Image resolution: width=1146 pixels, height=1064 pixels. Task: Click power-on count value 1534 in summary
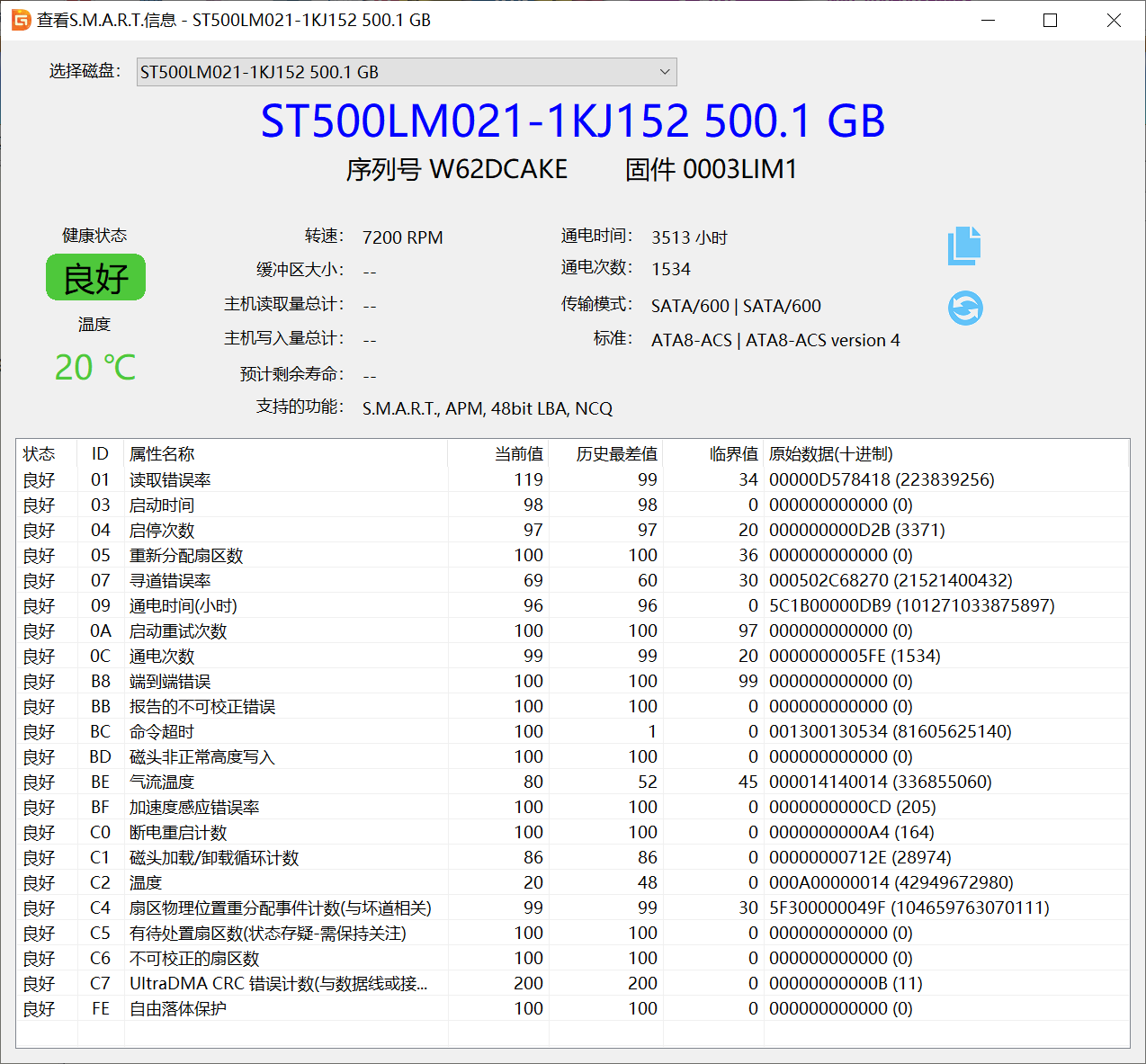[x=671, y=269]
